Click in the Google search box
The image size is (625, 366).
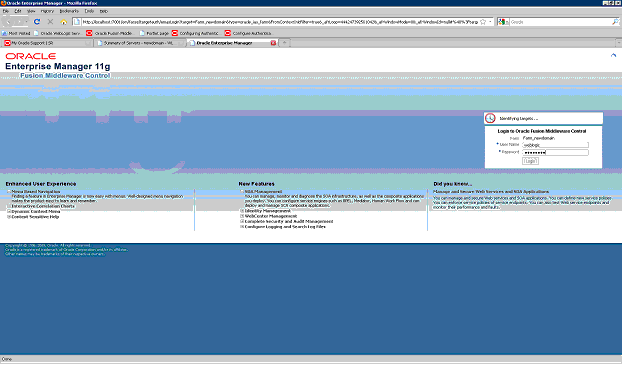point(560,22)
